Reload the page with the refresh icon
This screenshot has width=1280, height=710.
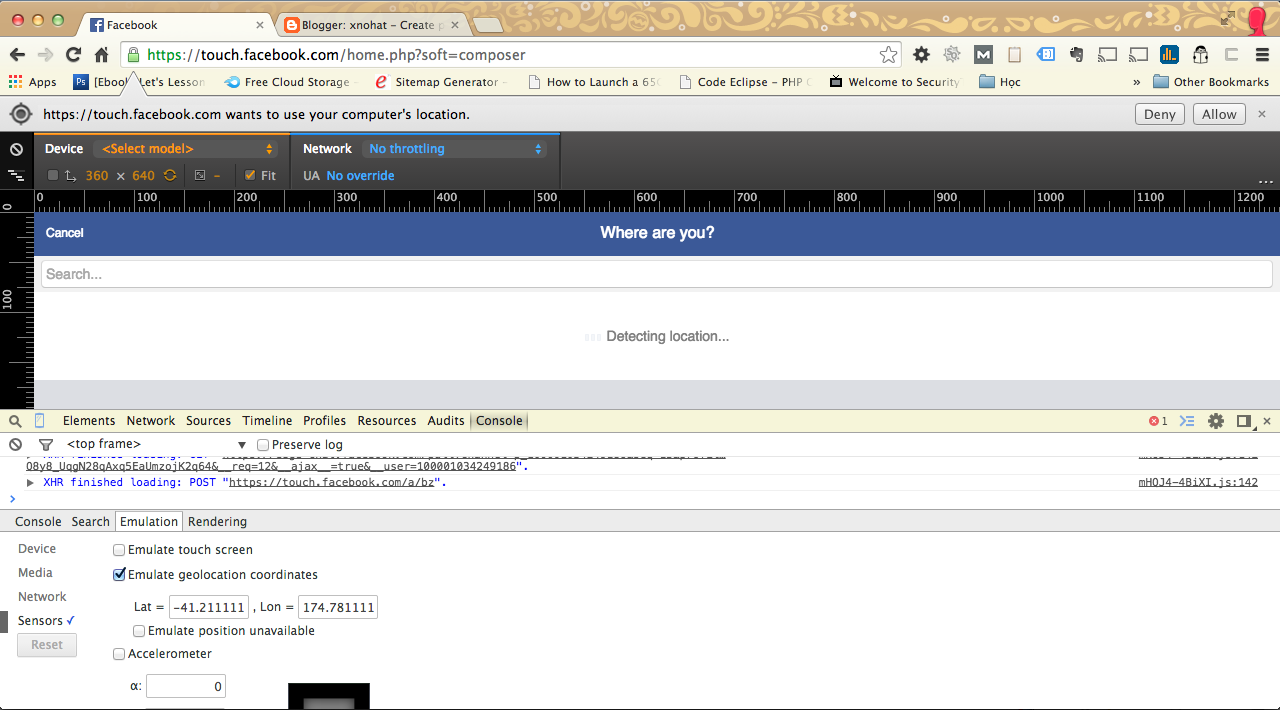73,55
